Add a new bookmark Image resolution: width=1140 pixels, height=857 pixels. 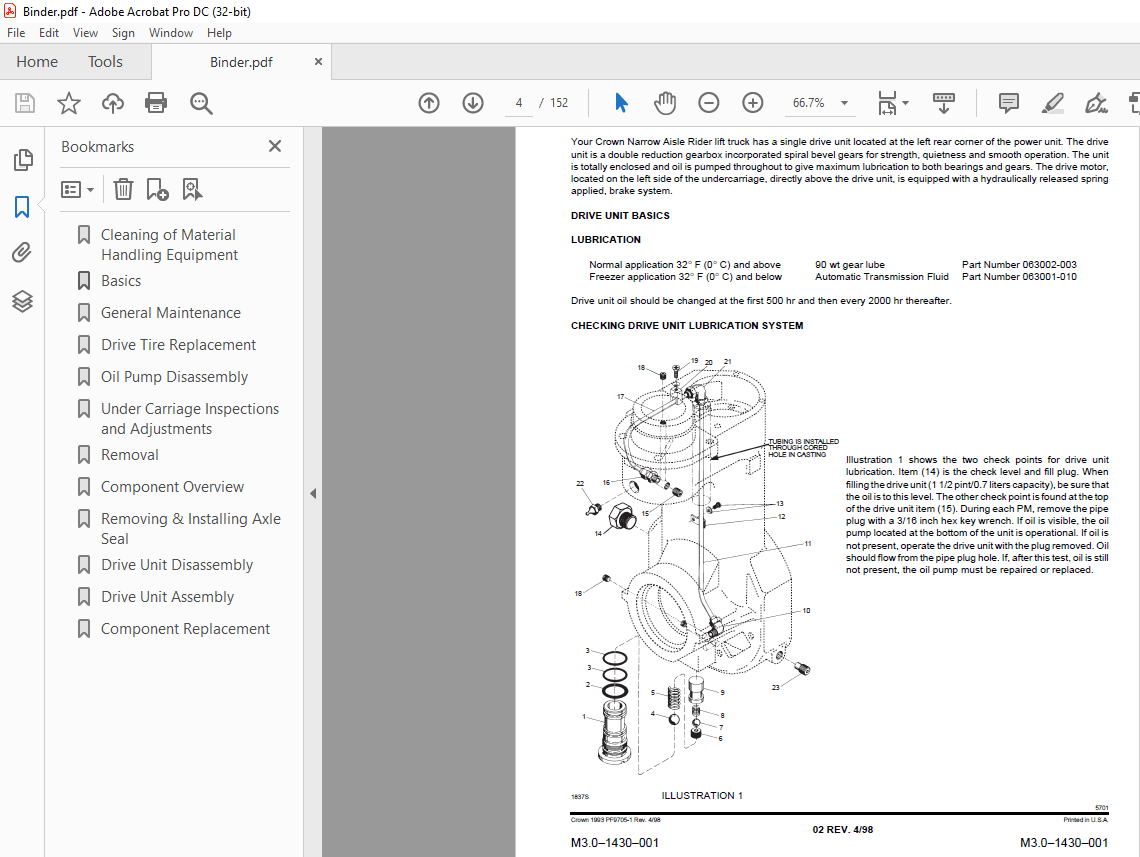tap(156, 189)
